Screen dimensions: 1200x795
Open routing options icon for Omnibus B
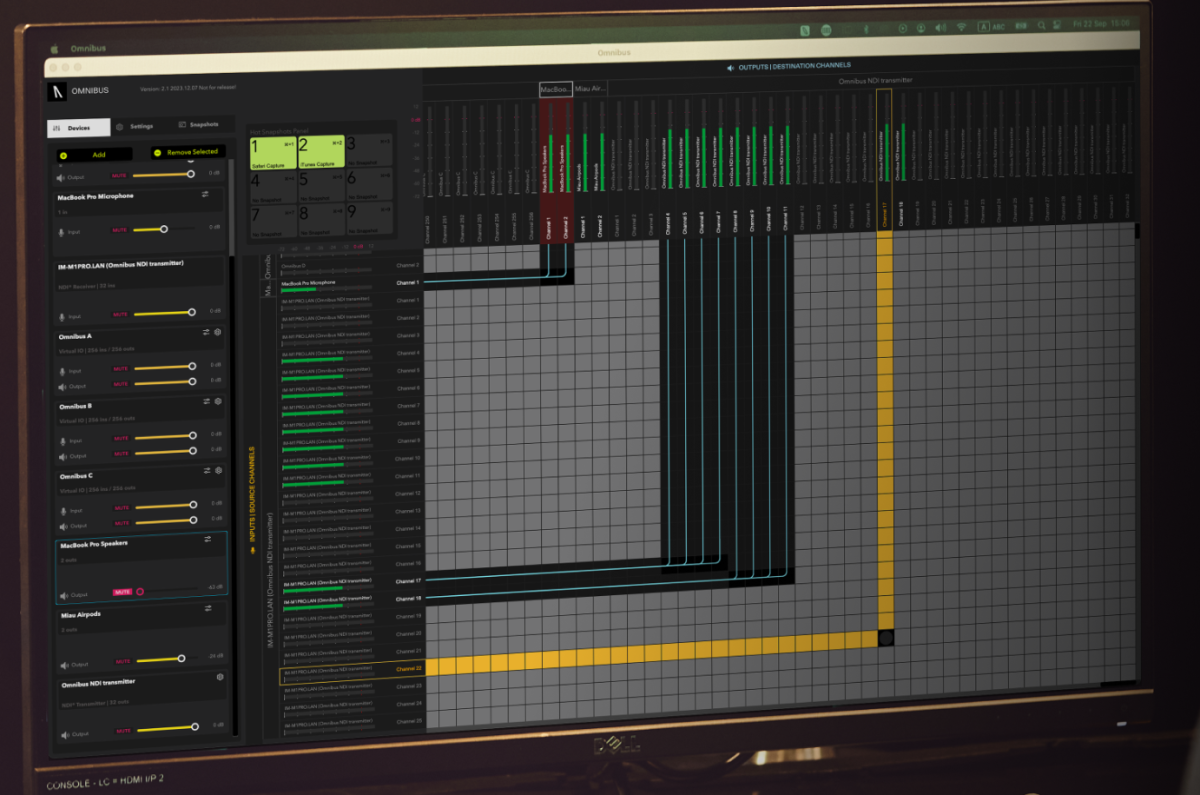206,401
